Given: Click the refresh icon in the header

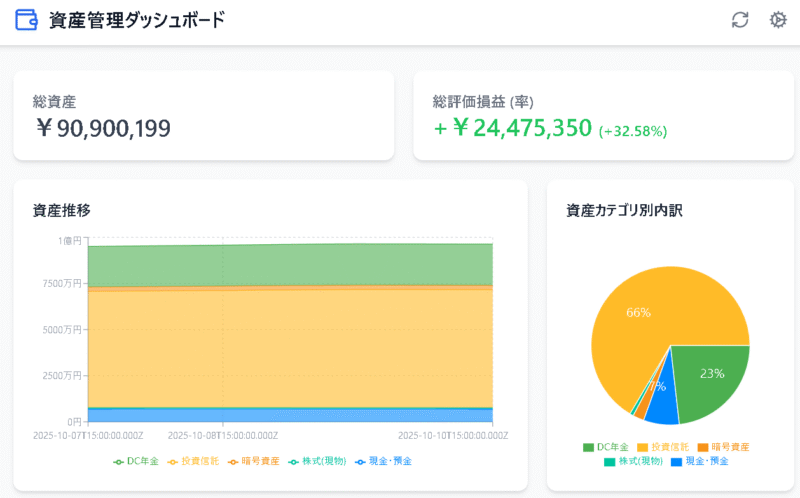Looking at the screenshot, I should click(x=740, y=20).
